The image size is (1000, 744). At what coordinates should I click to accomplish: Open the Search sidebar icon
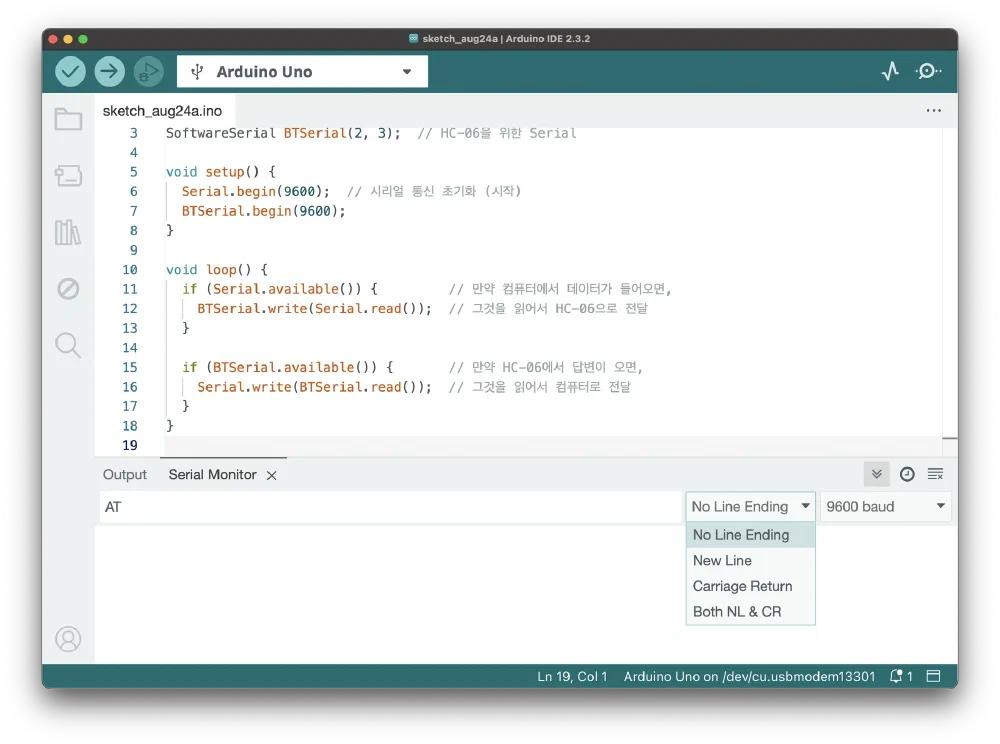[68, 346]
